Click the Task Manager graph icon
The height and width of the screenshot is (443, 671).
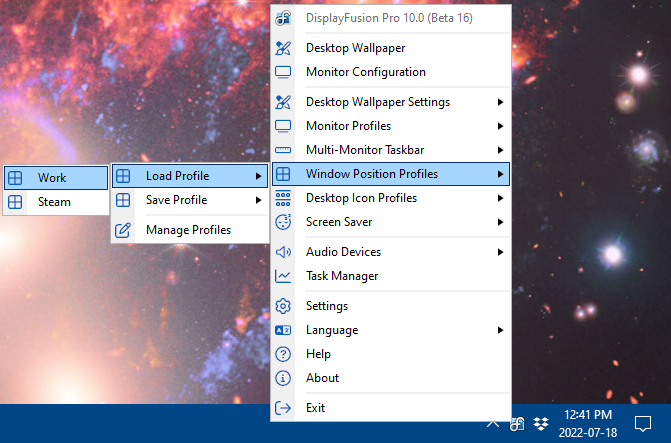[283, 276]
